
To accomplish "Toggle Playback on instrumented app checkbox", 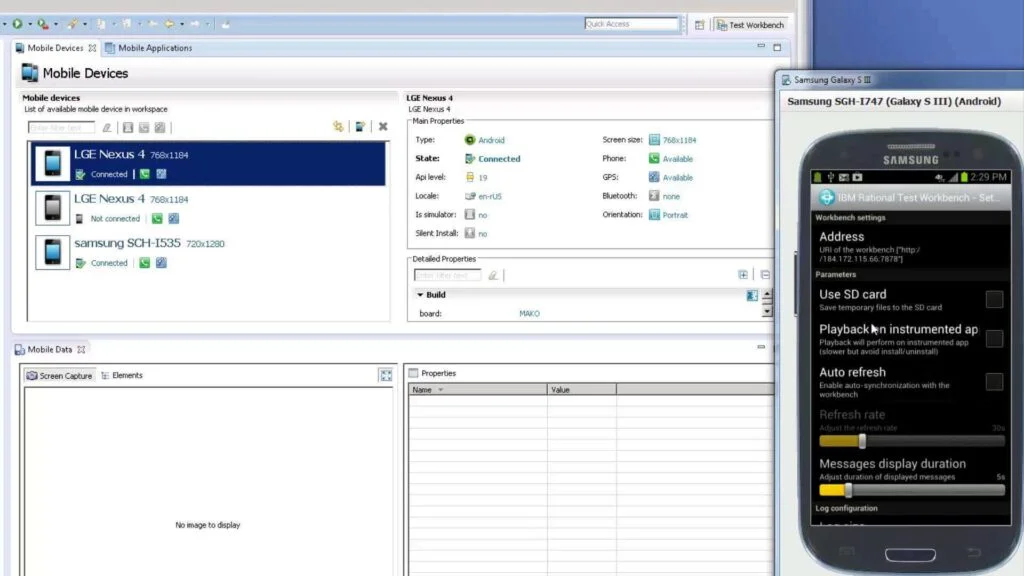I will click(994, 338).
